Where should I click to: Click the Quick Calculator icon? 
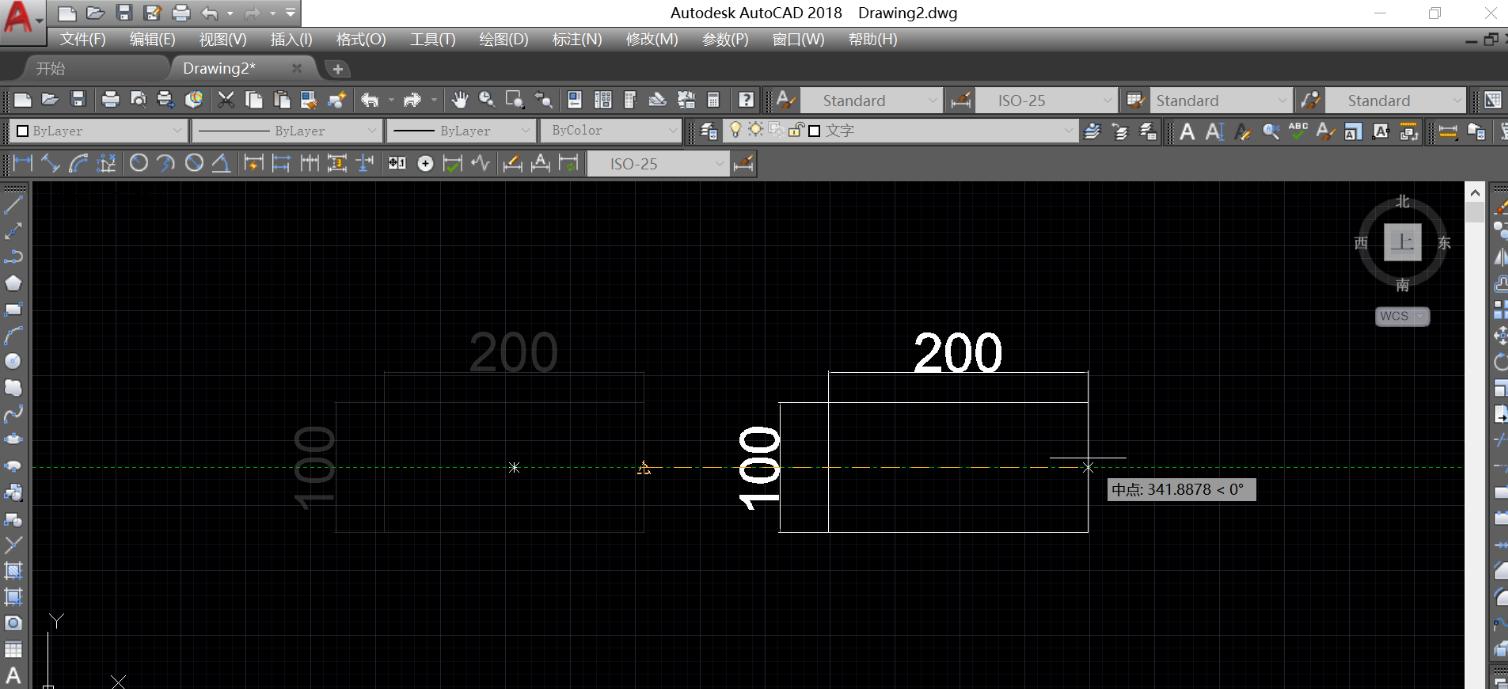coord(713,99)
